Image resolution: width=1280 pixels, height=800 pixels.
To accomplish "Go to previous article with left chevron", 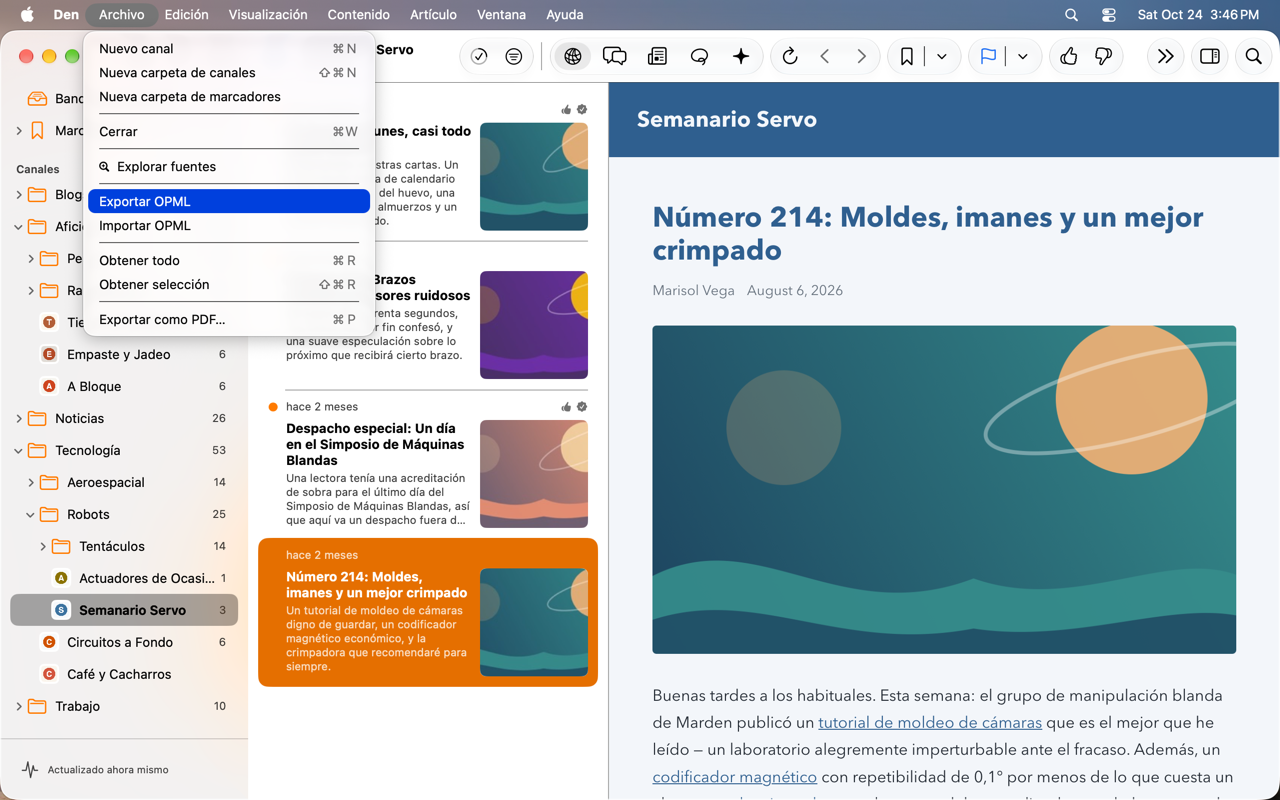I will click(825, 57).
